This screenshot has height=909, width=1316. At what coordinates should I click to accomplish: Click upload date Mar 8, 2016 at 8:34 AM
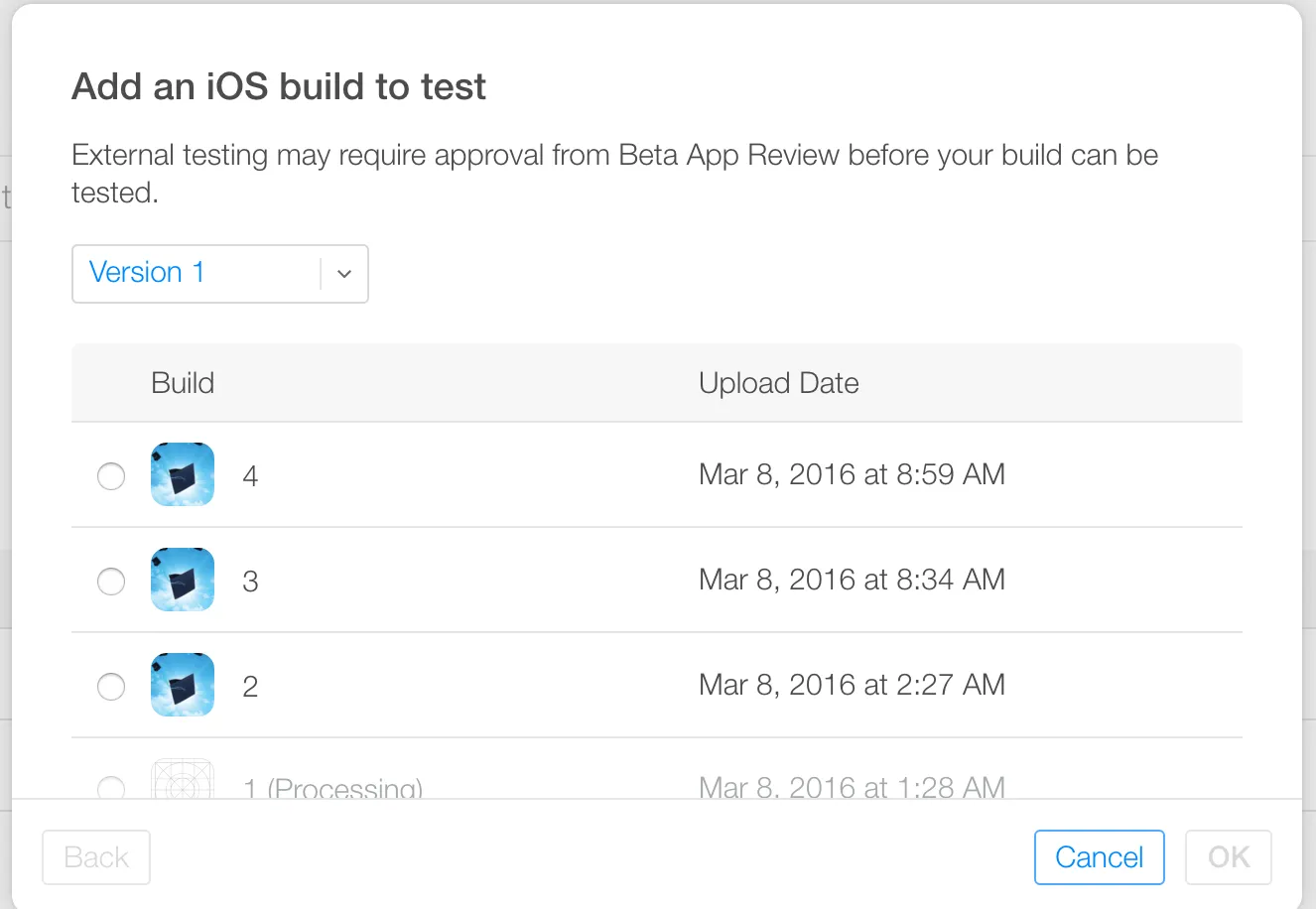click(852, 580)
